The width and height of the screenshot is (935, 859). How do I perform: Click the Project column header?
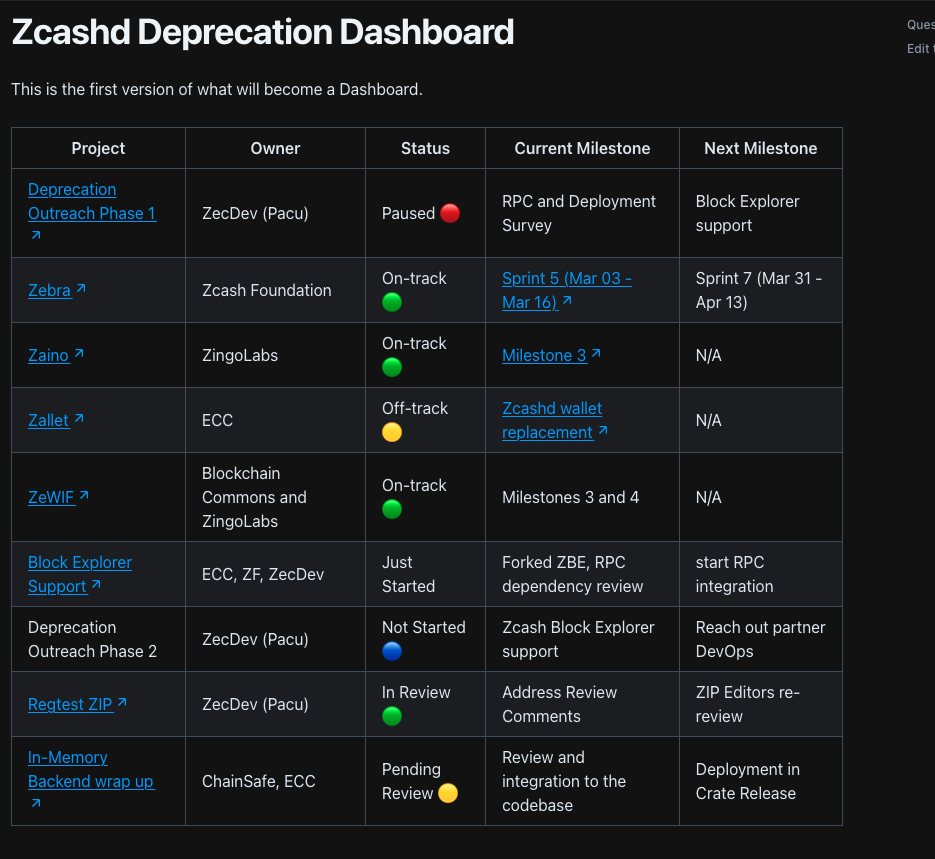coord(98,148)
